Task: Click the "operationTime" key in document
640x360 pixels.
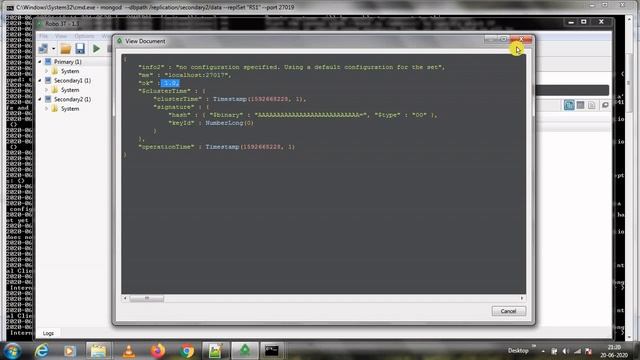Action: tap(166, 147)
